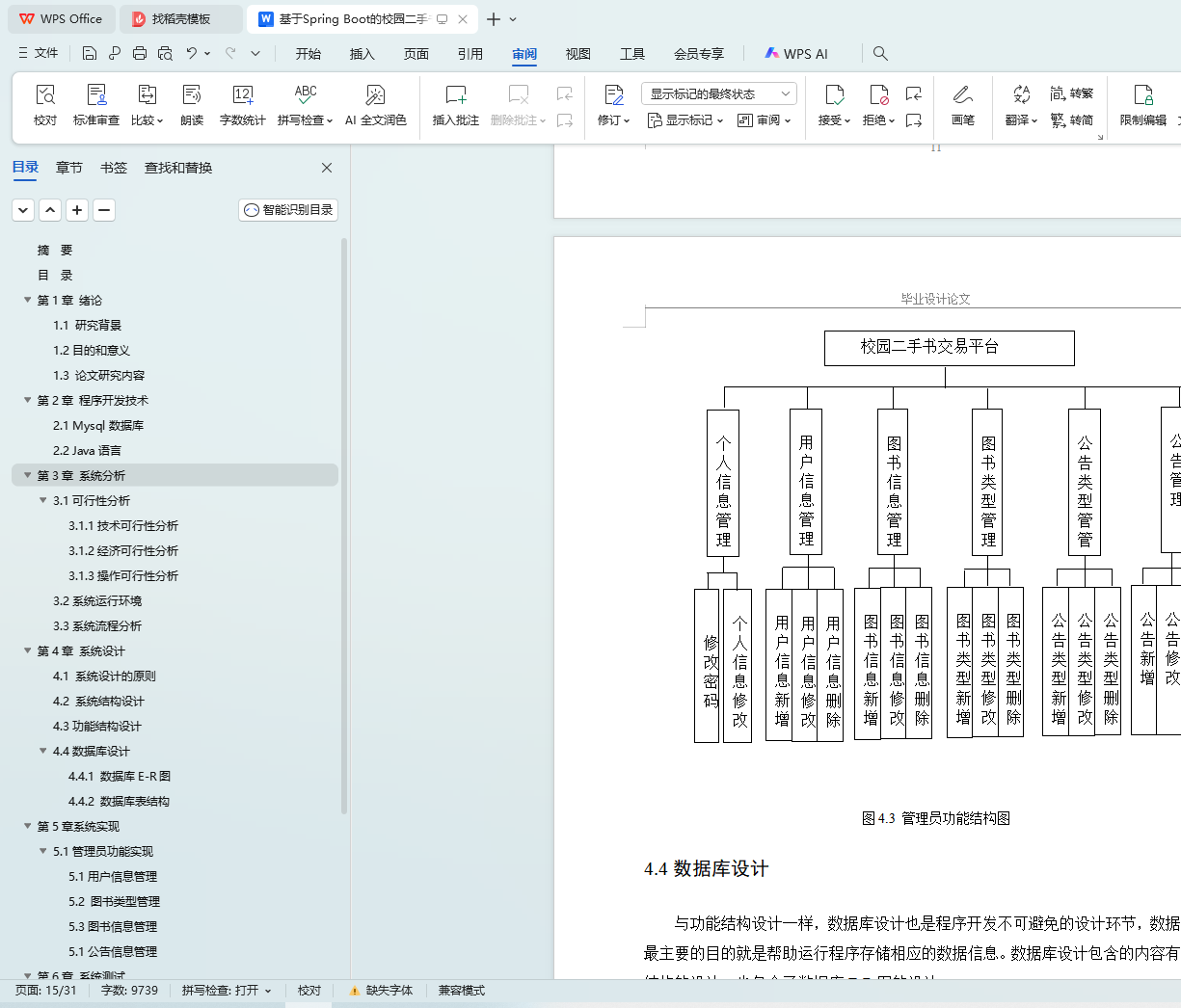The height and width of the screenshot is (1008, 1181).
Task: Open the 文件 menu
Action: tap(39, 53)
